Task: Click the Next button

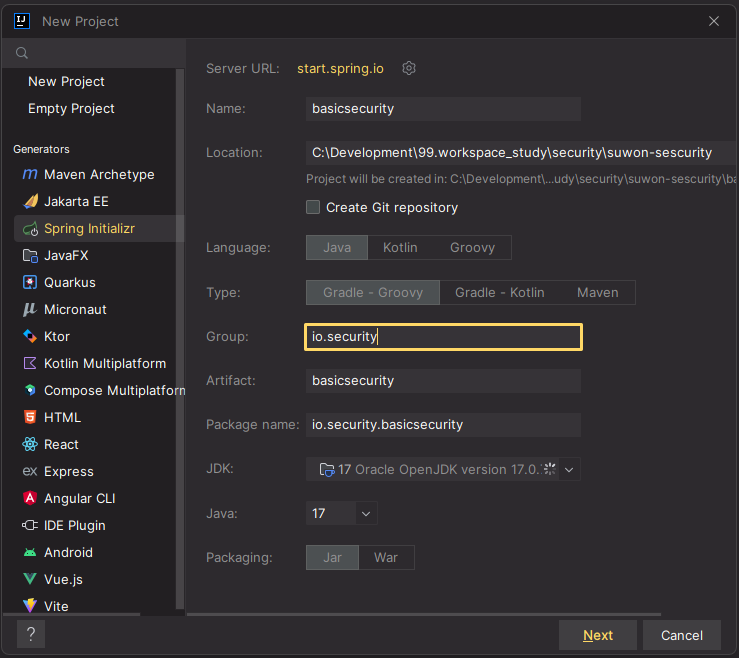Action: (598, 635)
